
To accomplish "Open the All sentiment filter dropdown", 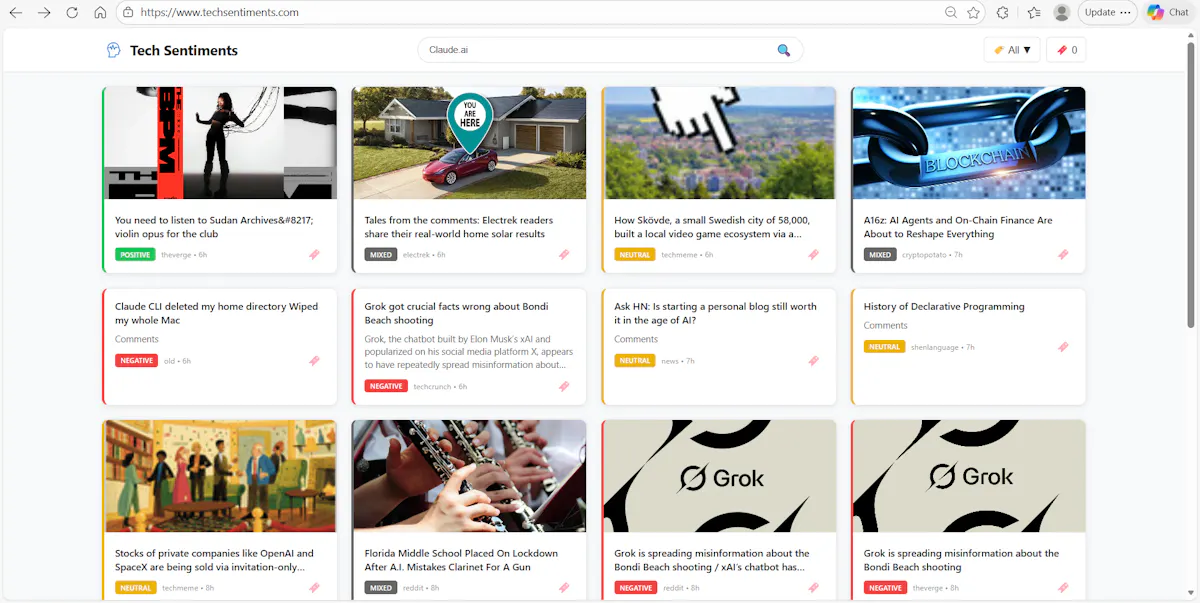I will (1012, 50).
